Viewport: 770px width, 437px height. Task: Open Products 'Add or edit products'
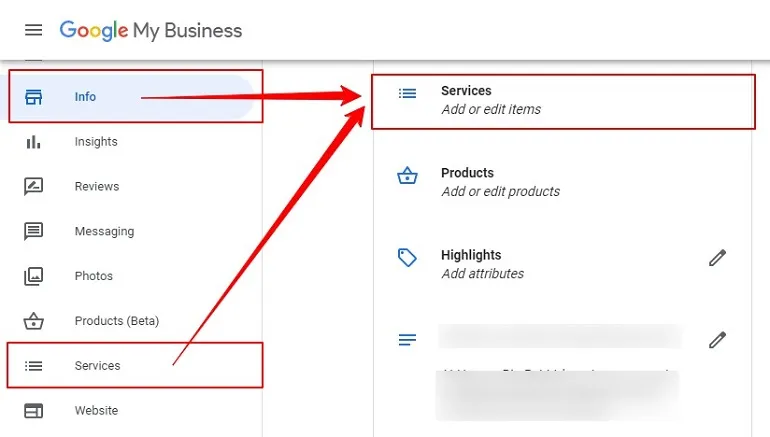click(563, 182)
